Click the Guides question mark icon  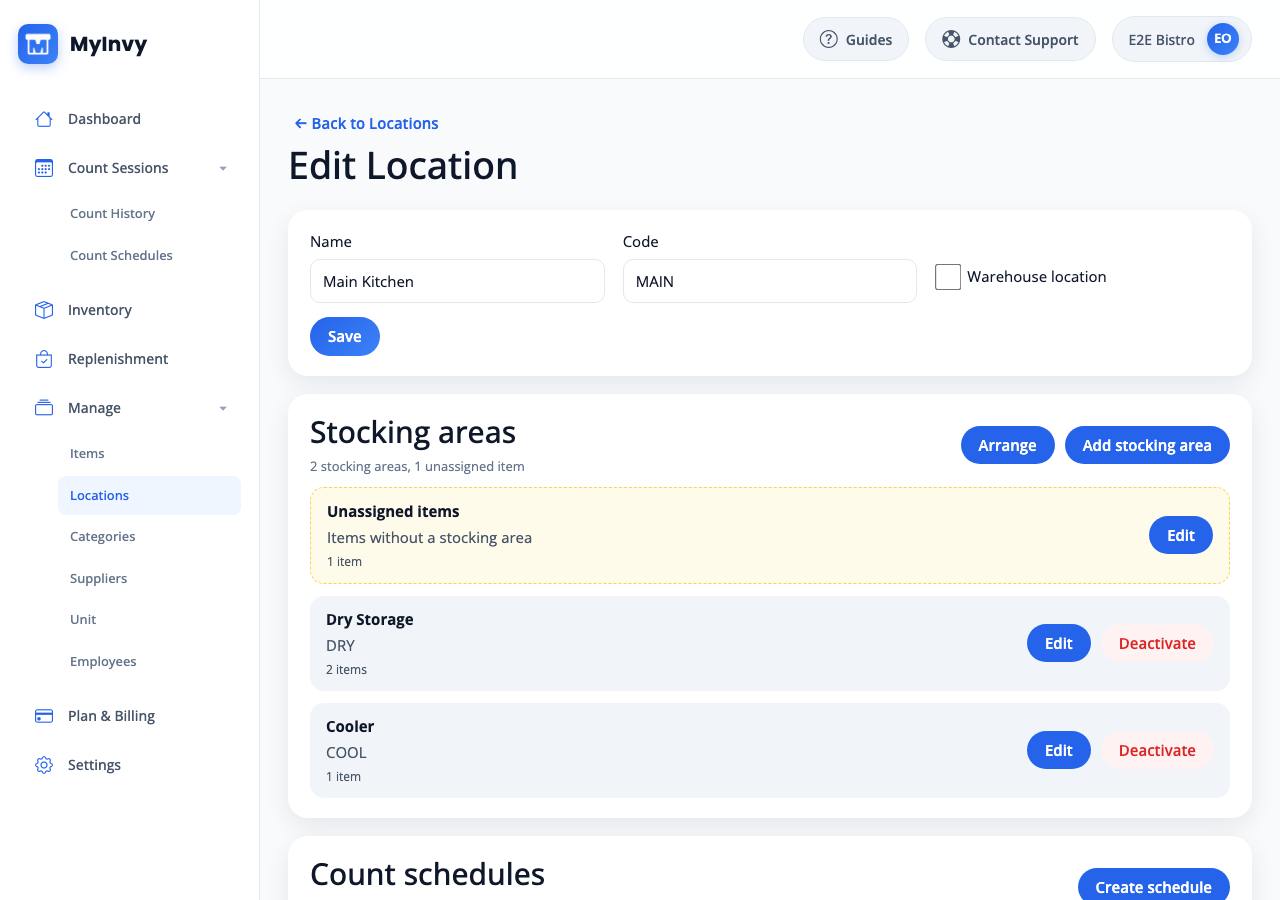coord(828,40)
